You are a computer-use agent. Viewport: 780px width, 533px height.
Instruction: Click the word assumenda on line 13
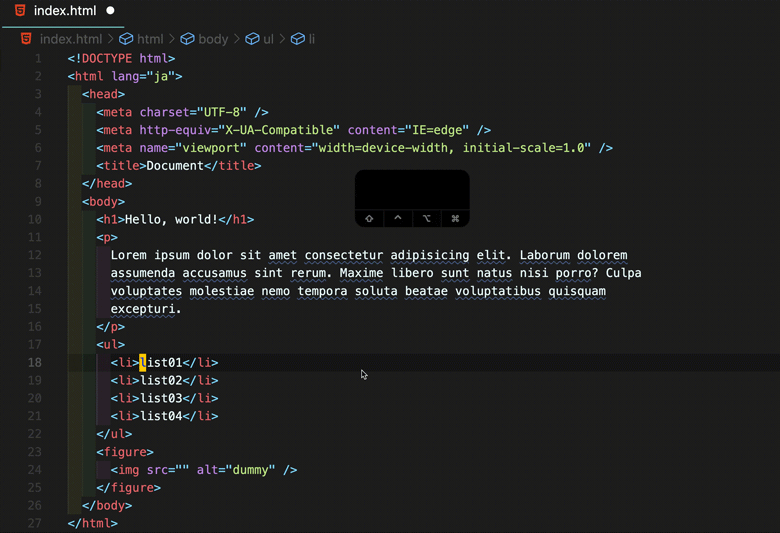tap(143, 273)
